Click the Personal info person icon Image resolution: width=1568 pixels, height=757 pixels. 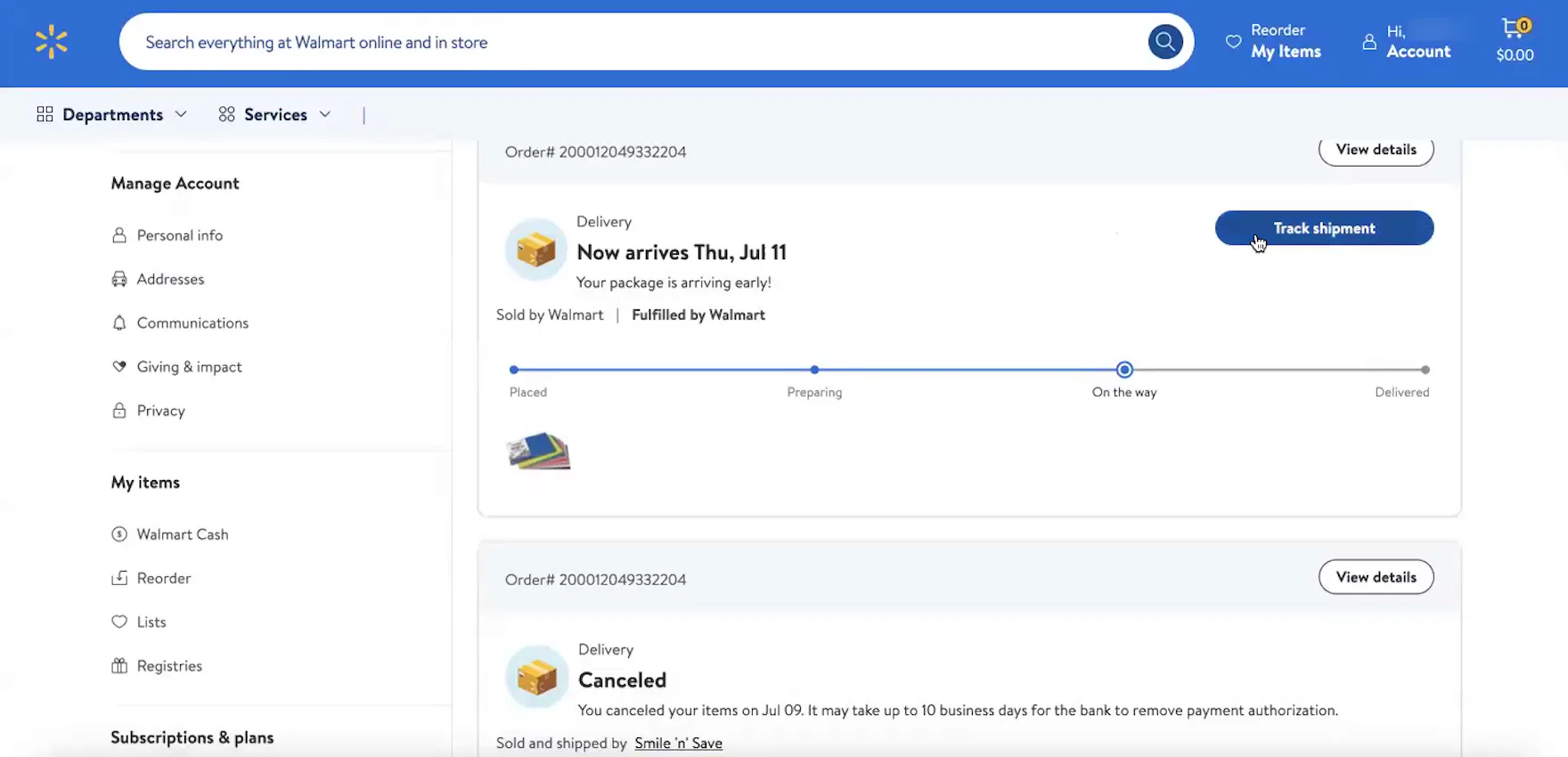(x=119, y=235)
